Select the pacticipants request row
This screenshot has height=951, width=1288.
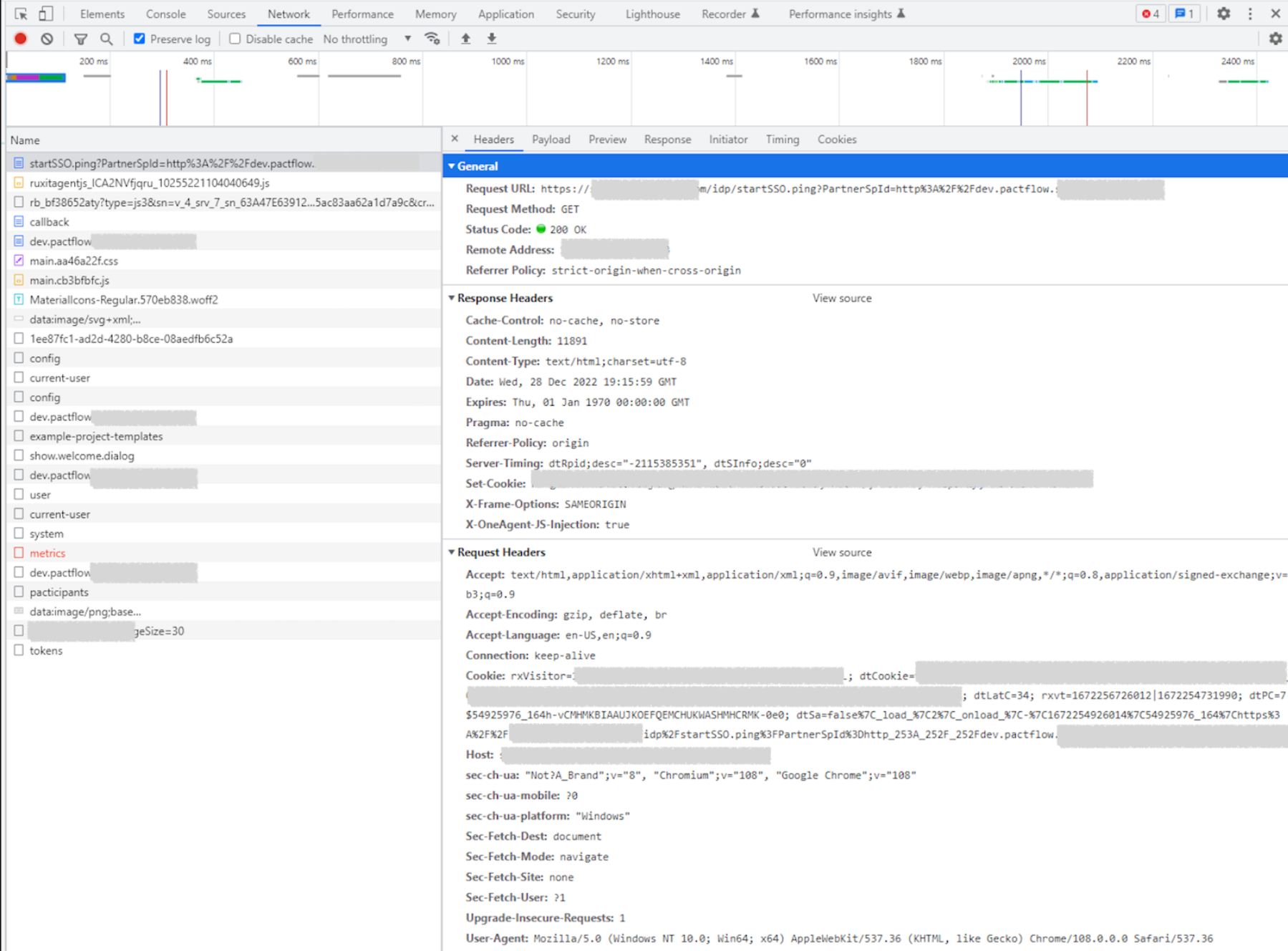[x=224, y=592]
